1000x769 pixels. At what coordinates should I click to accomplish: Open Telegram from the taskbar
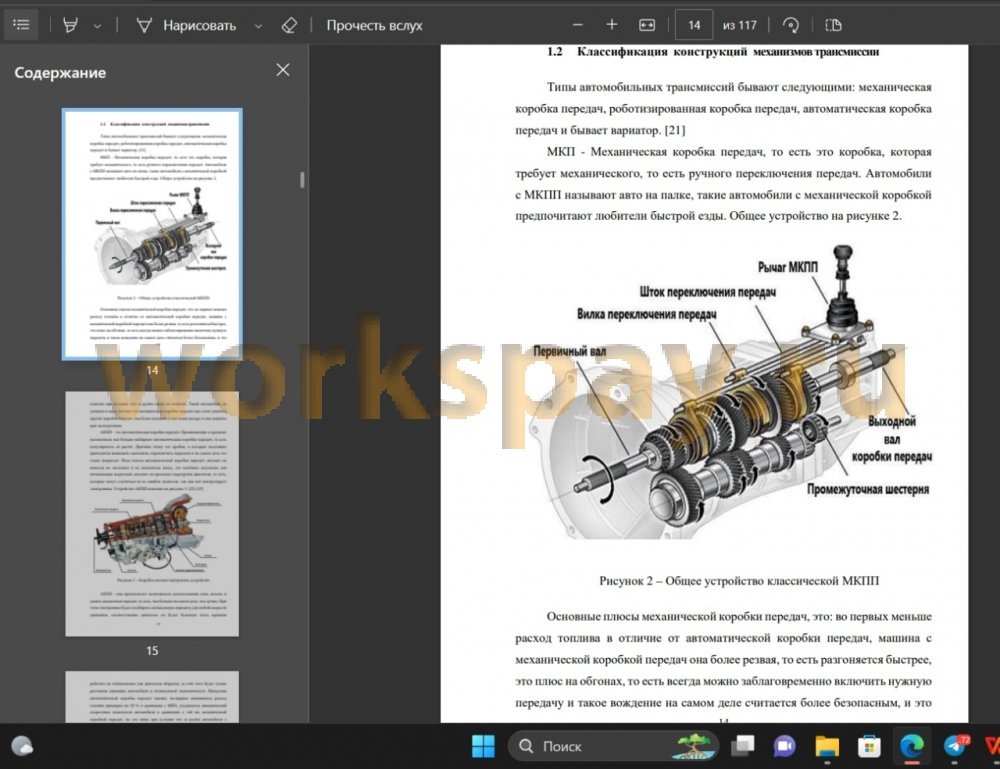pyautogui.click(x=955, y=745)
